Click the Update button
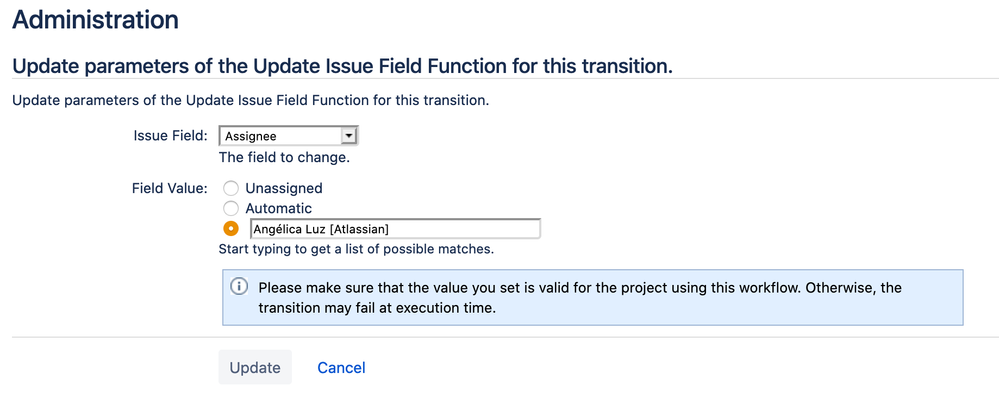 pyautogui.click(x=255, y=367)
